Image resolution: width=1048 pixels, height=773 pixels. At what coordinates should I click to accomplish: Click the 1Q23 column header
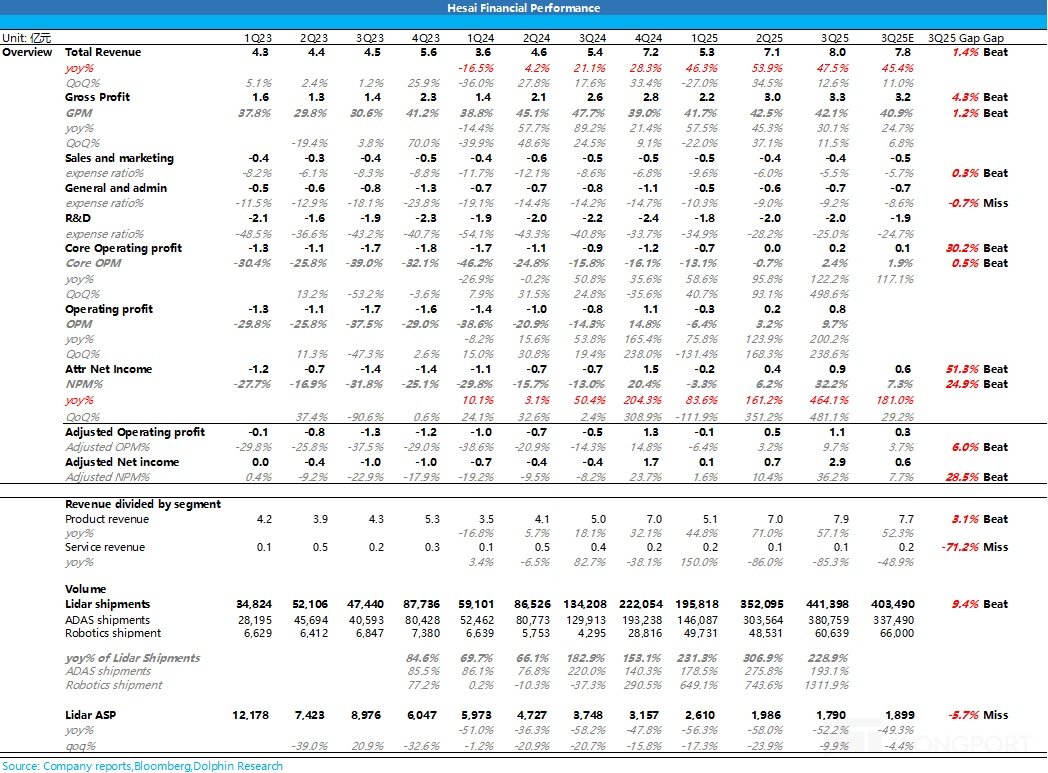(257, 37)
